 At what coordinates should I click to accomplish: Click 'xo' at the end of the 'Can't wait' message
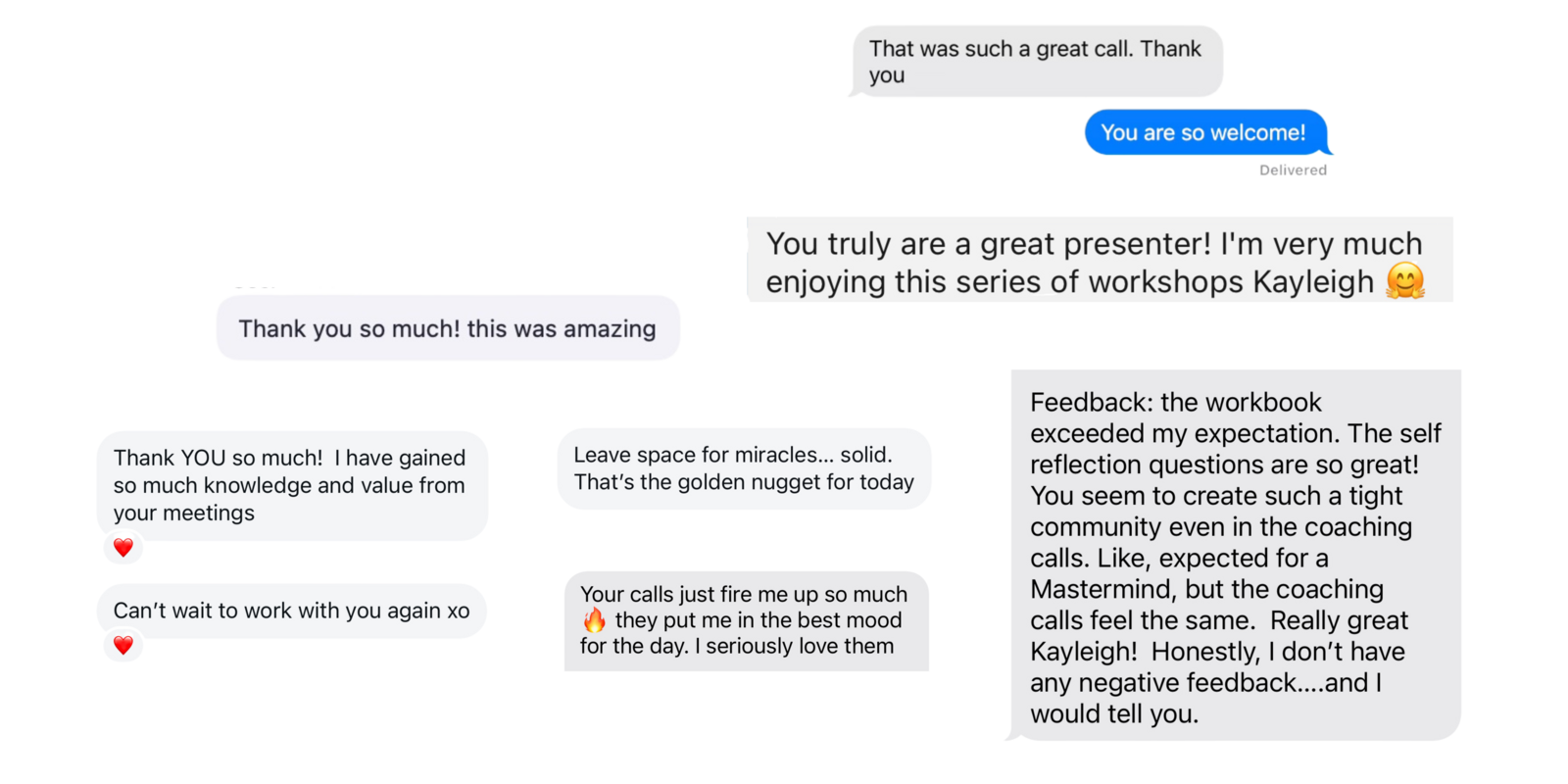[458, 611]
